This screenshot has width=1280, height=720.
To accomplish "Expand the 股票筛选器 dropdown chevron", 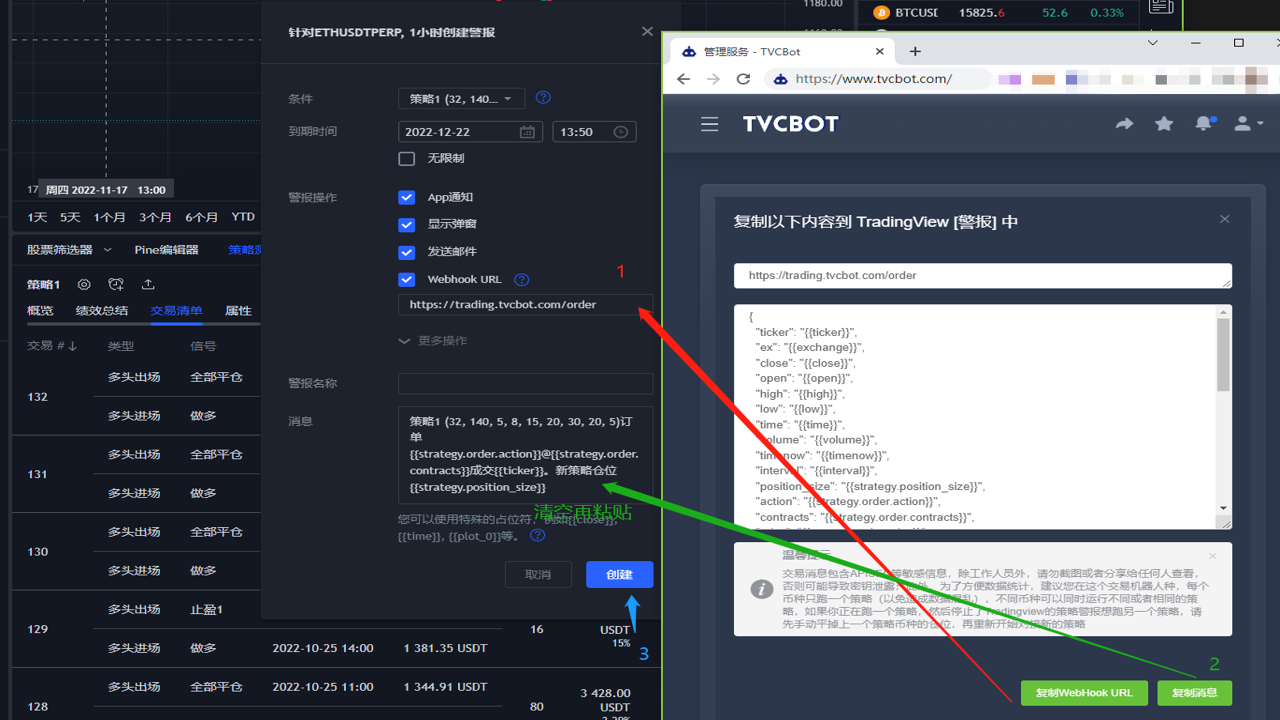I will (109, 250).
